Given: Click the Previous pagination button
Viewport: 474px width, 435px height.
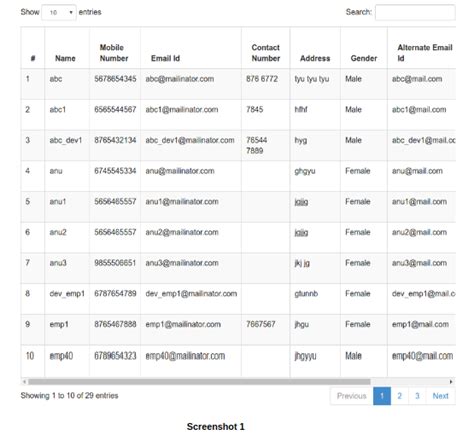Looking at the screenshot, I should [x=352, y=396].
